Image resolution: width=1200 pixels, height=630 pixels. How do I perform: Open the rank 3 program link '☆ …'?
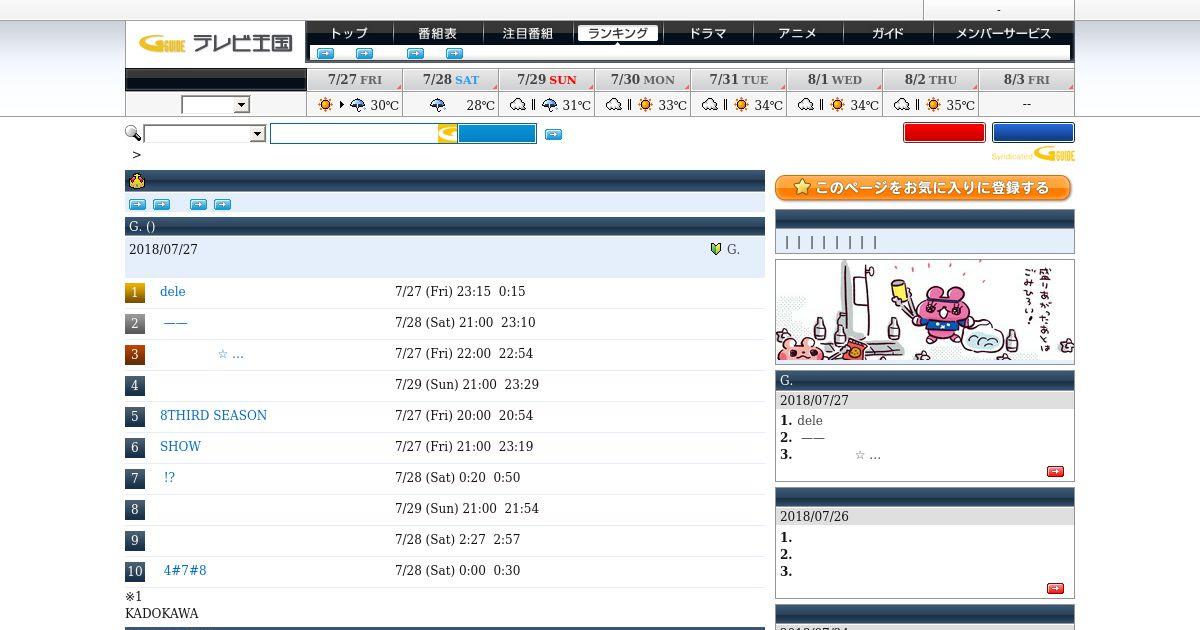point(230,354)
